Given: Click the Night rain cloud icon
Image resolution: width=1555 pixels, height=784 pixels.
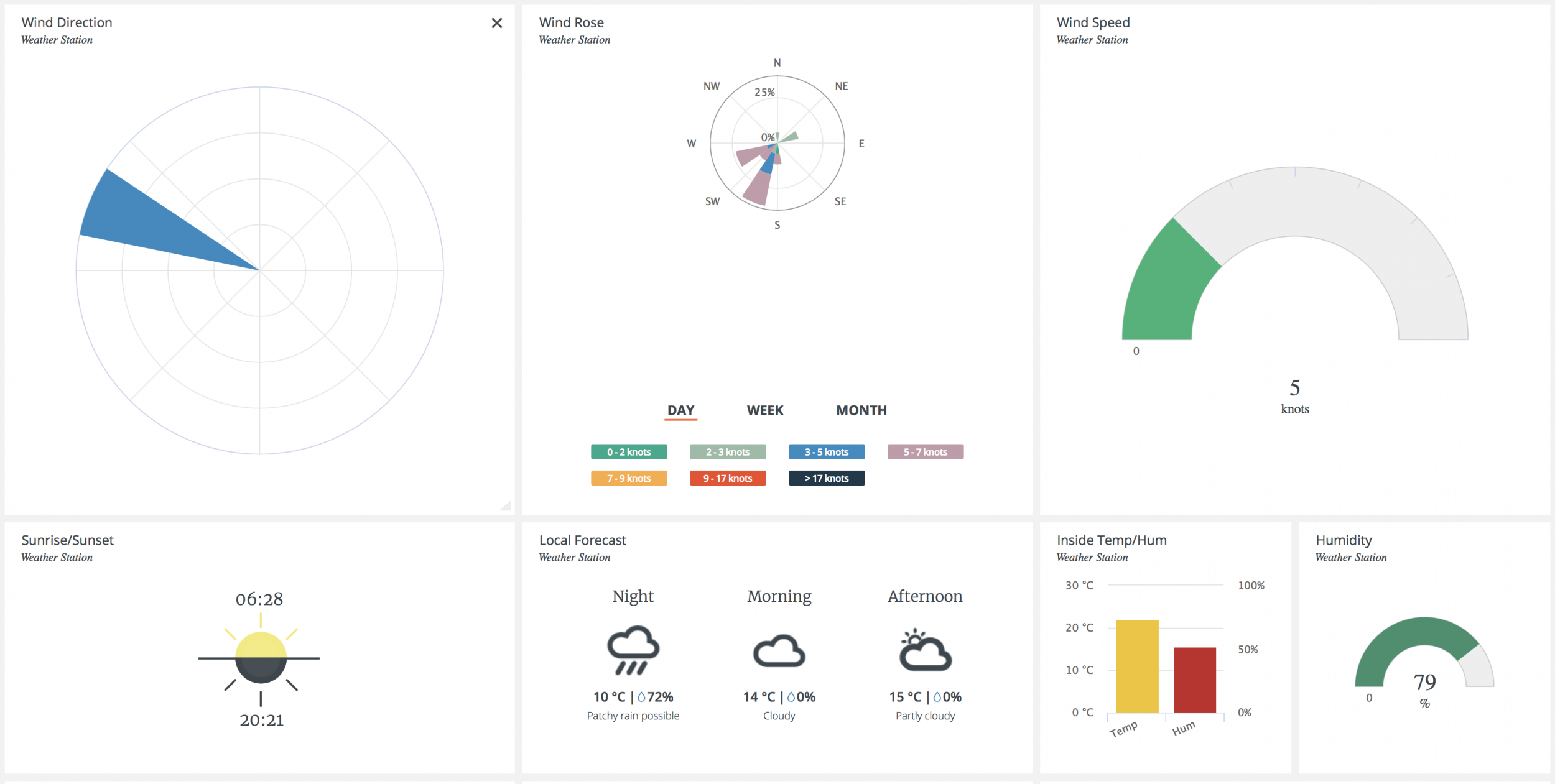Looking at the screenshot, I should coord(633,650).
